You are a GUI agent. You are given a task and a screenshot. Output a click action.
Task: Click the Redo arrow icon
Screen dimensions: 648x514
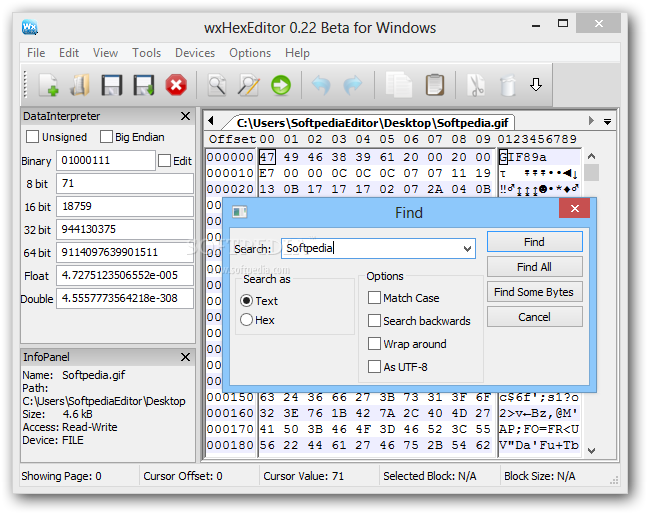(353, 85)
